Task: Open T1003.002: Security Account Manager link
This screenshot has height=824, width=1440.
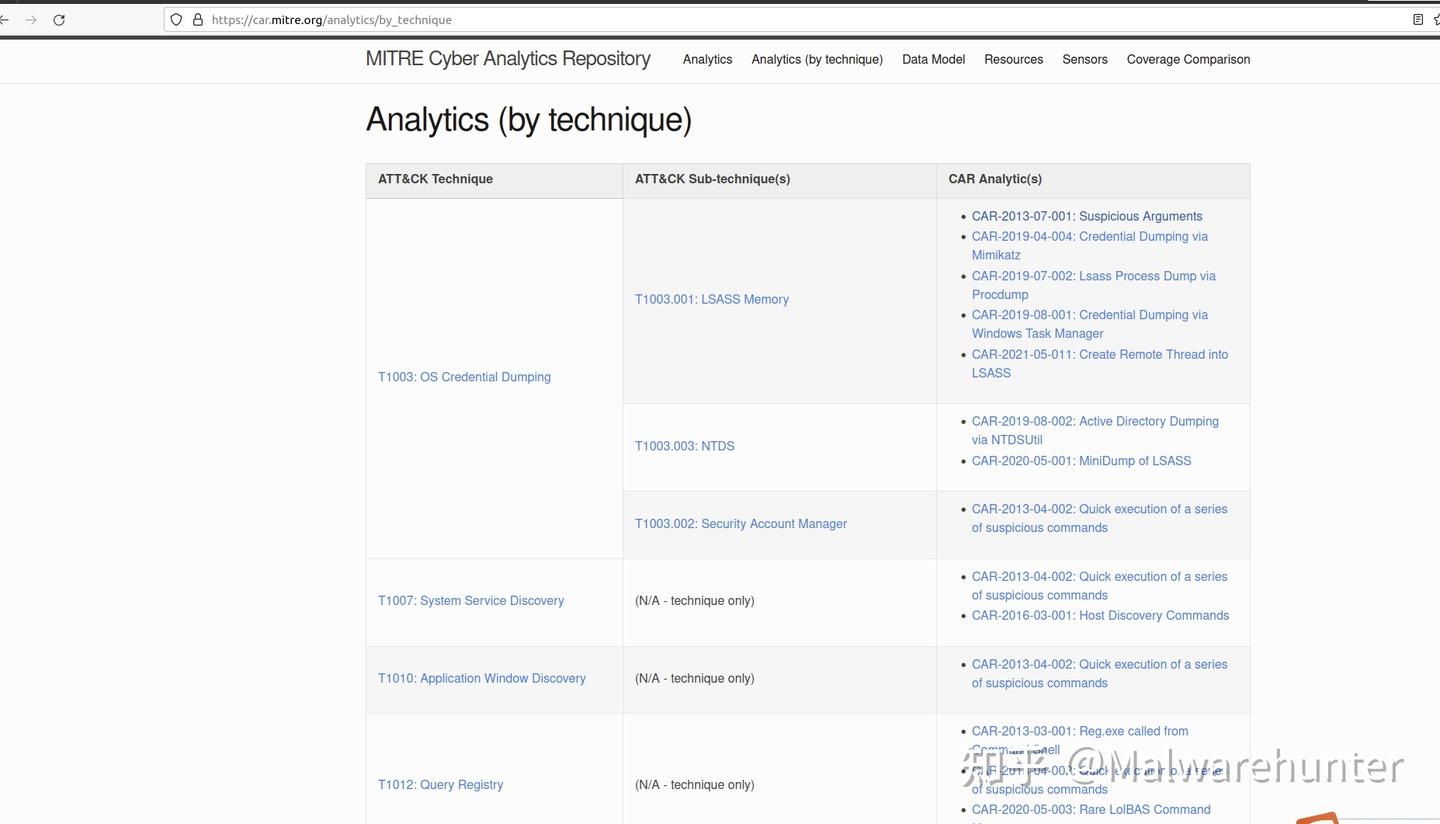Action: pyautogui.click(x=741, y=523)
